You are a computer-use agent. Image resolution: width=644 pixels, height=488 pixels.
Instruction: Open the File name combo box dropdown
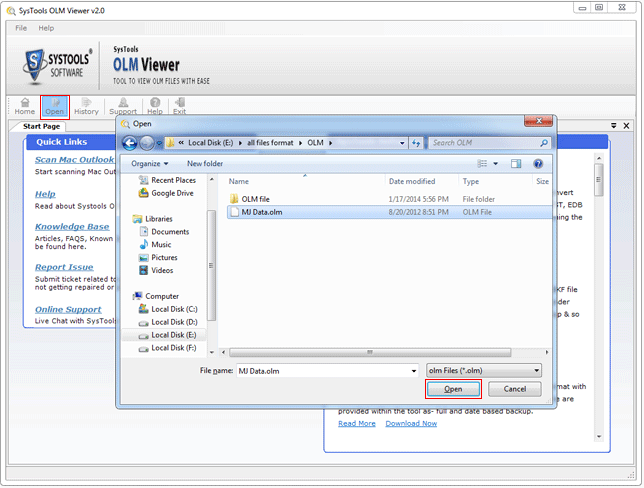[414, 371]
